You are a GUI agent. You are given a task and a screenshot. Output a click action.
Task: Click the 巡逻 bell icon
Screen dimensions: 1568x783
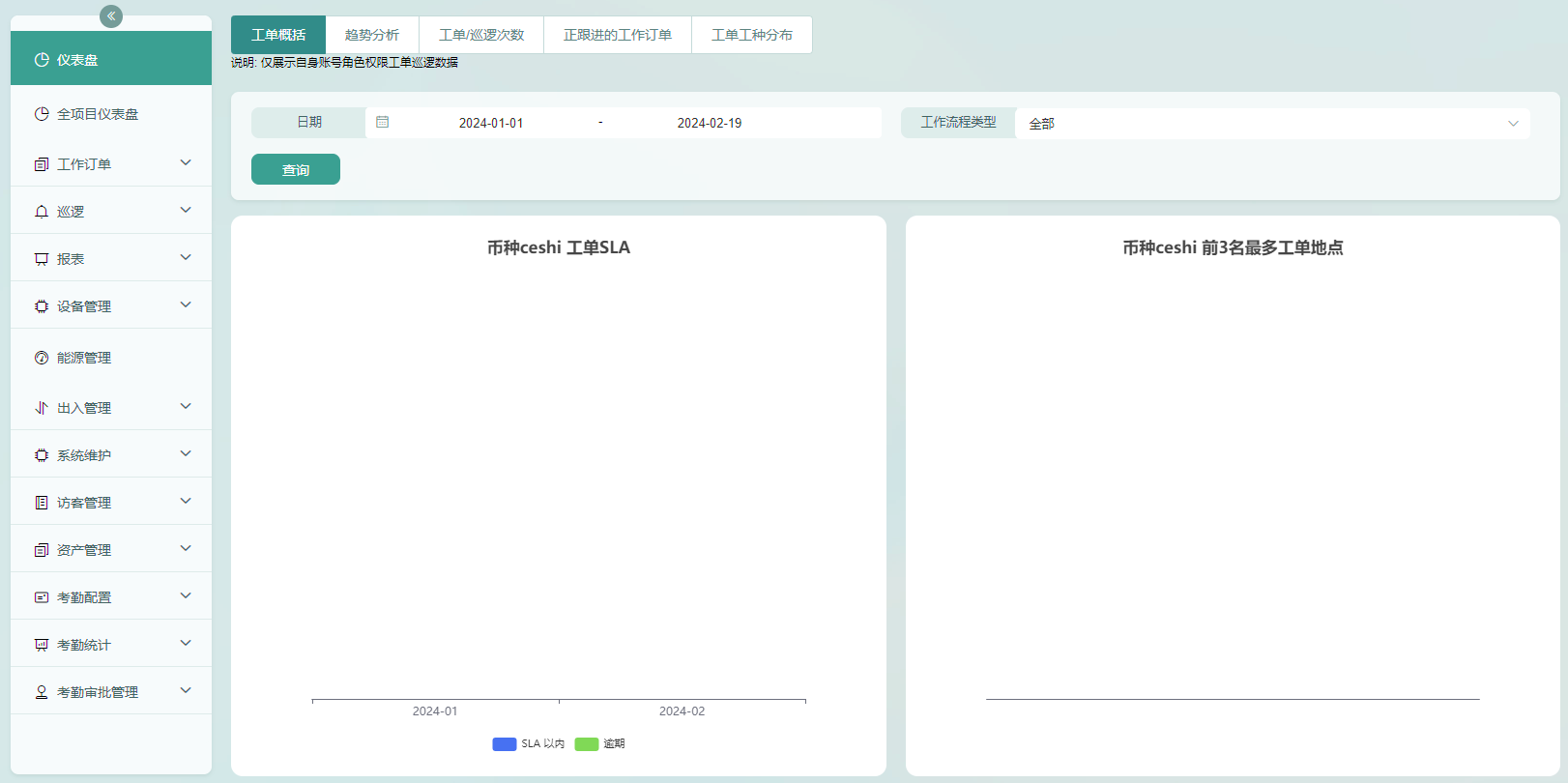click(x=42, y=212)
